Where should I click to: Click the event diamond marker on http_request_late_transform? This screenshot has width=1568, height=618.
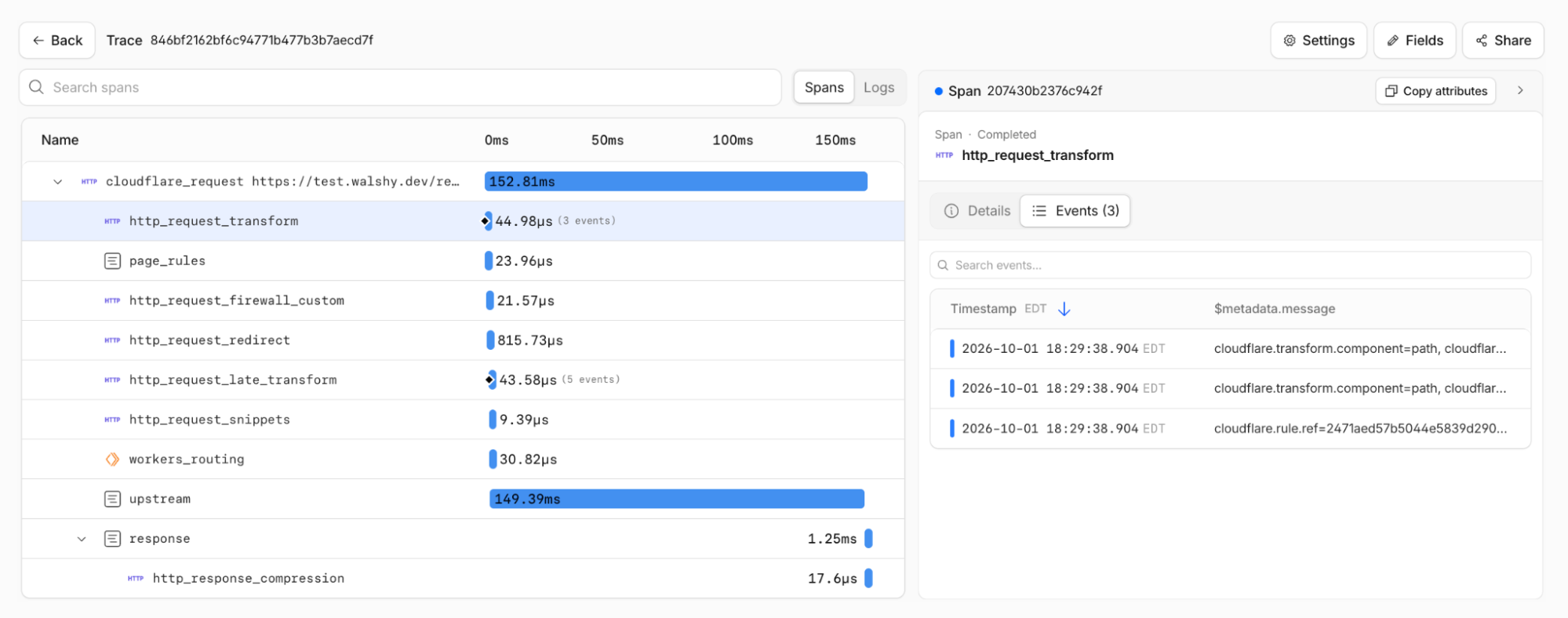489,380
